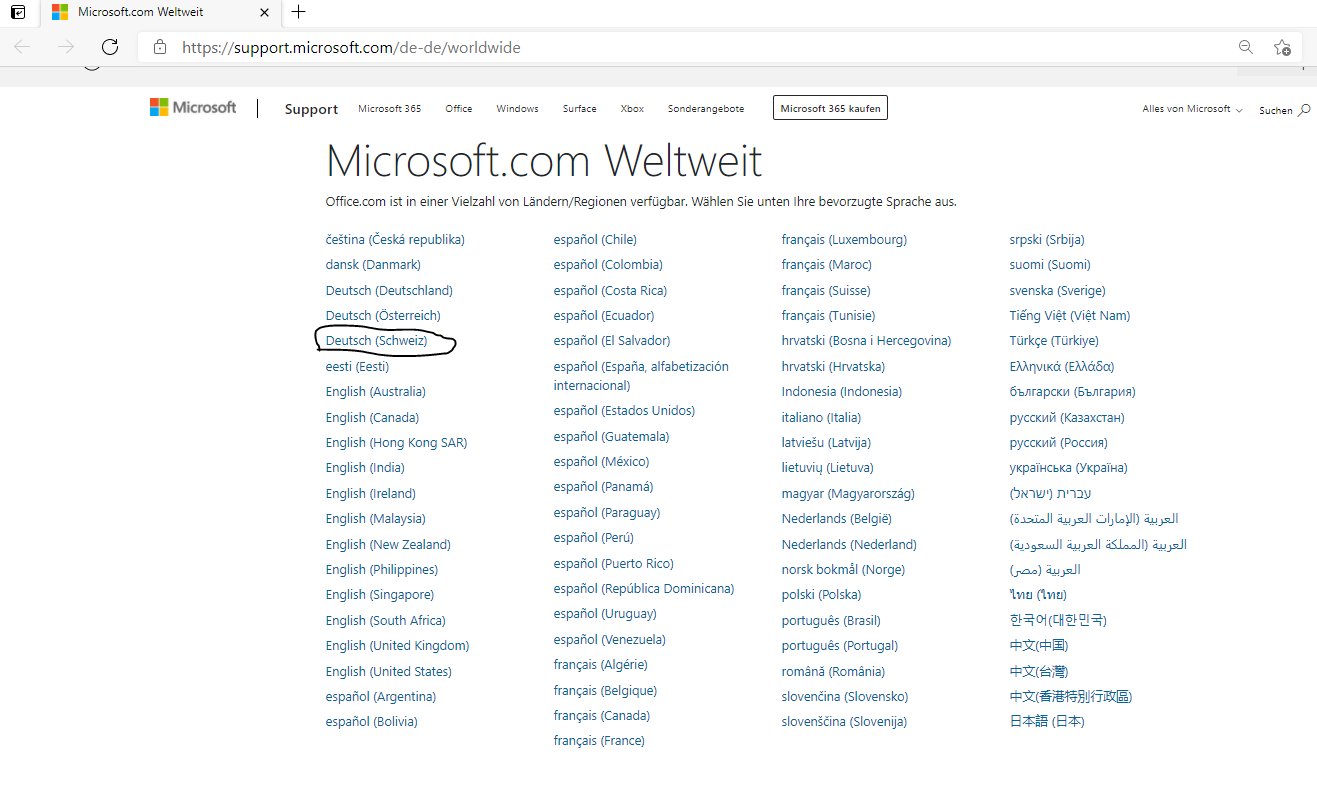Open the Support menu item
The image size is (1317, 801).
click(311, 109)
